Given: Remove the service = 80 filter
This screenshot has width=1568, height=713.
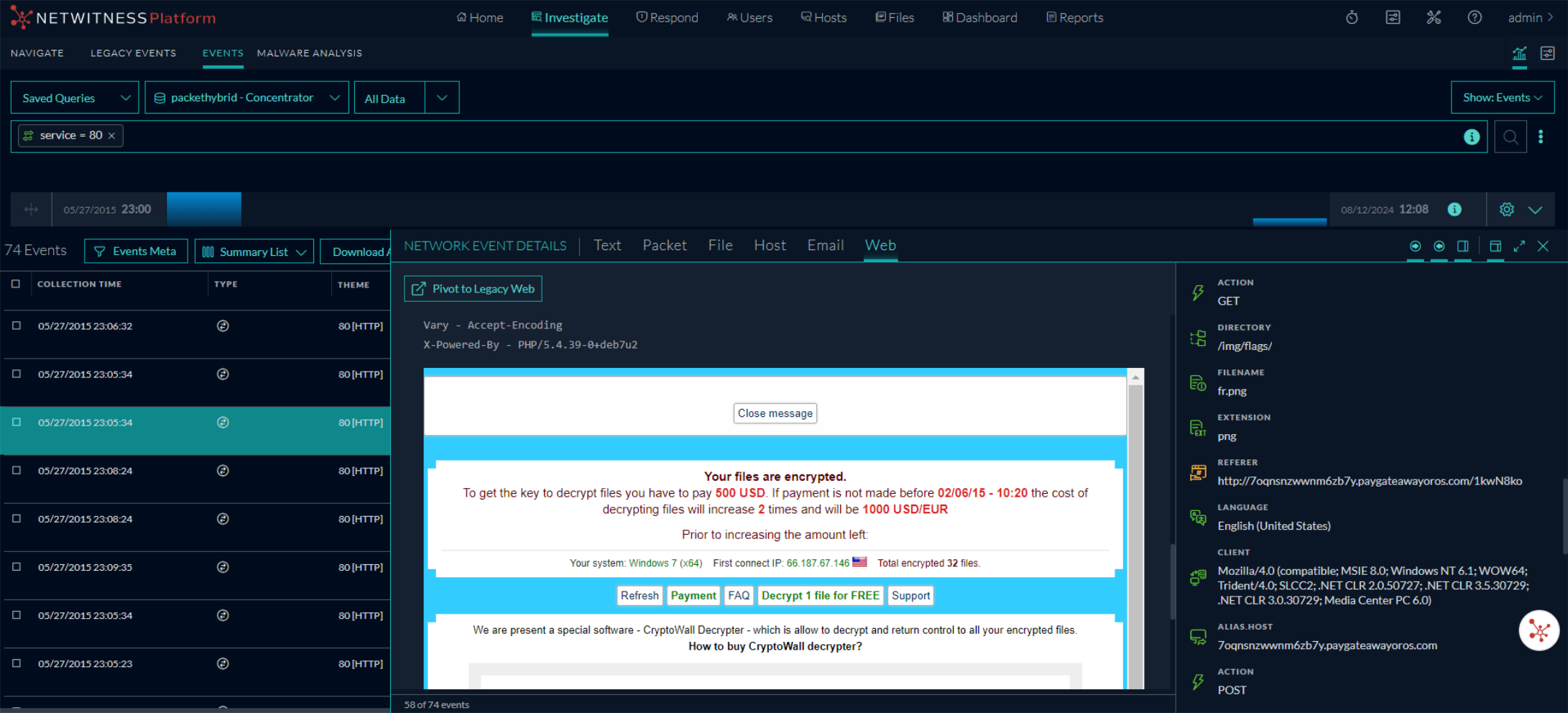Looking at the screenshot, I should 111,136.
